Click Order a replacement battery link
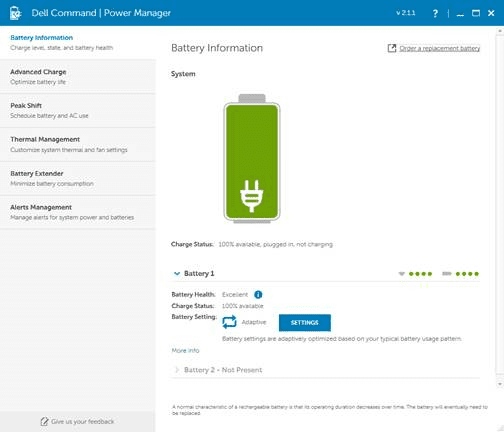Viewport: 504px width, 432px height. pyautogui.click(x=440, y=49)
